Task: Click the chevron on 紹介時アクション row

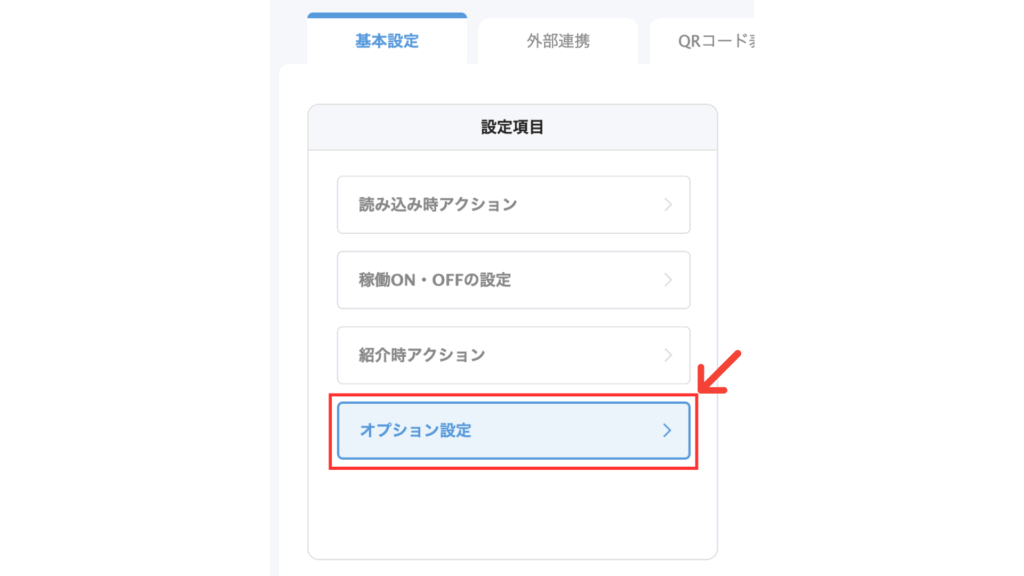Action: (668, 355)
